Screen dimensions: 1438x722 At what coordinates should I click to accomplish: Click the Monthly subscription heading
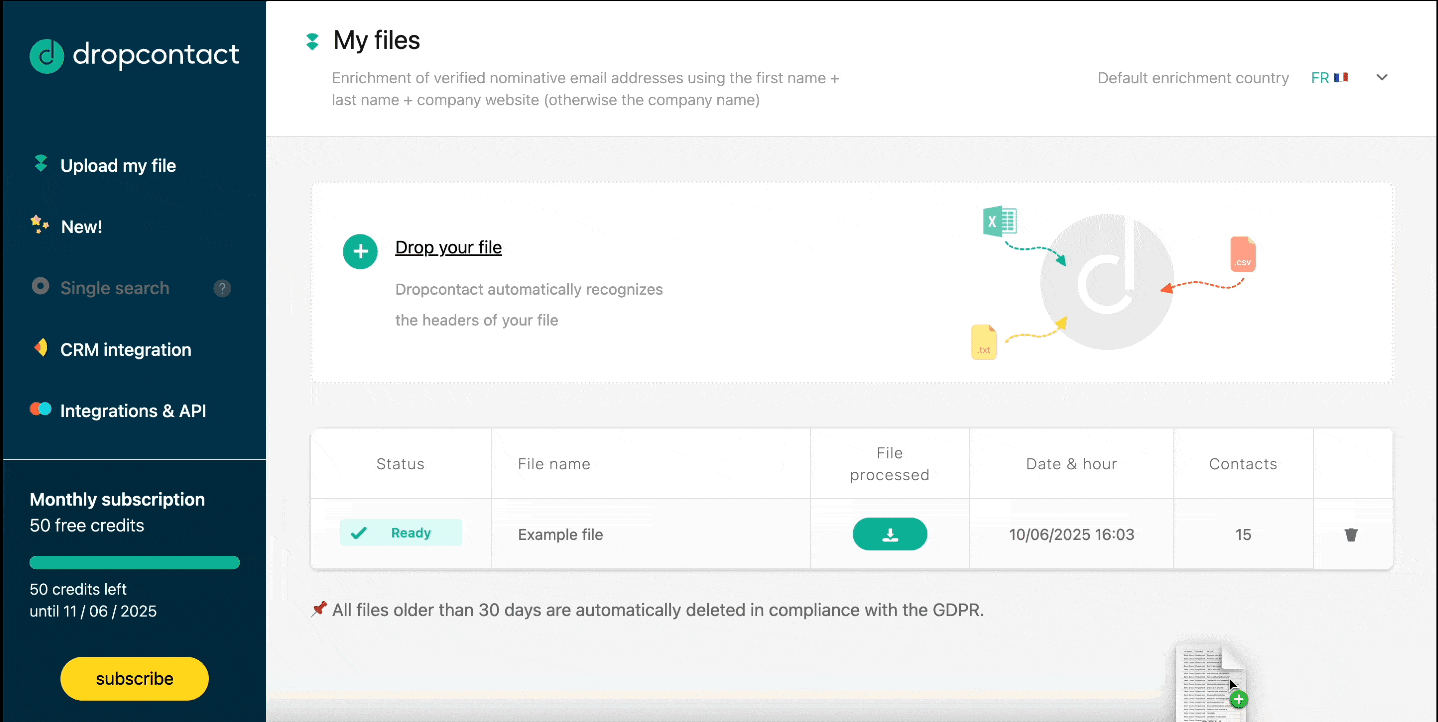117,500
